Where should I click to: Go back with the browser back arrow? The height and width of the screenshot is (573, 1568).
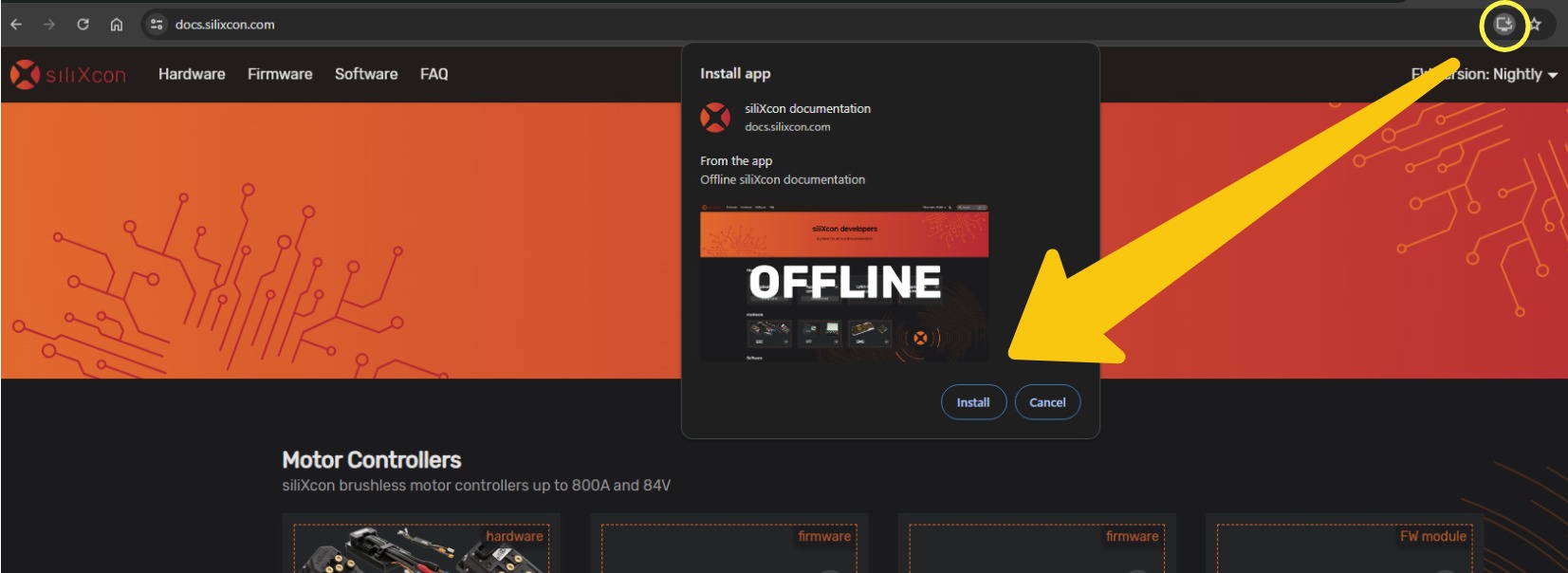tap(16, 25)
